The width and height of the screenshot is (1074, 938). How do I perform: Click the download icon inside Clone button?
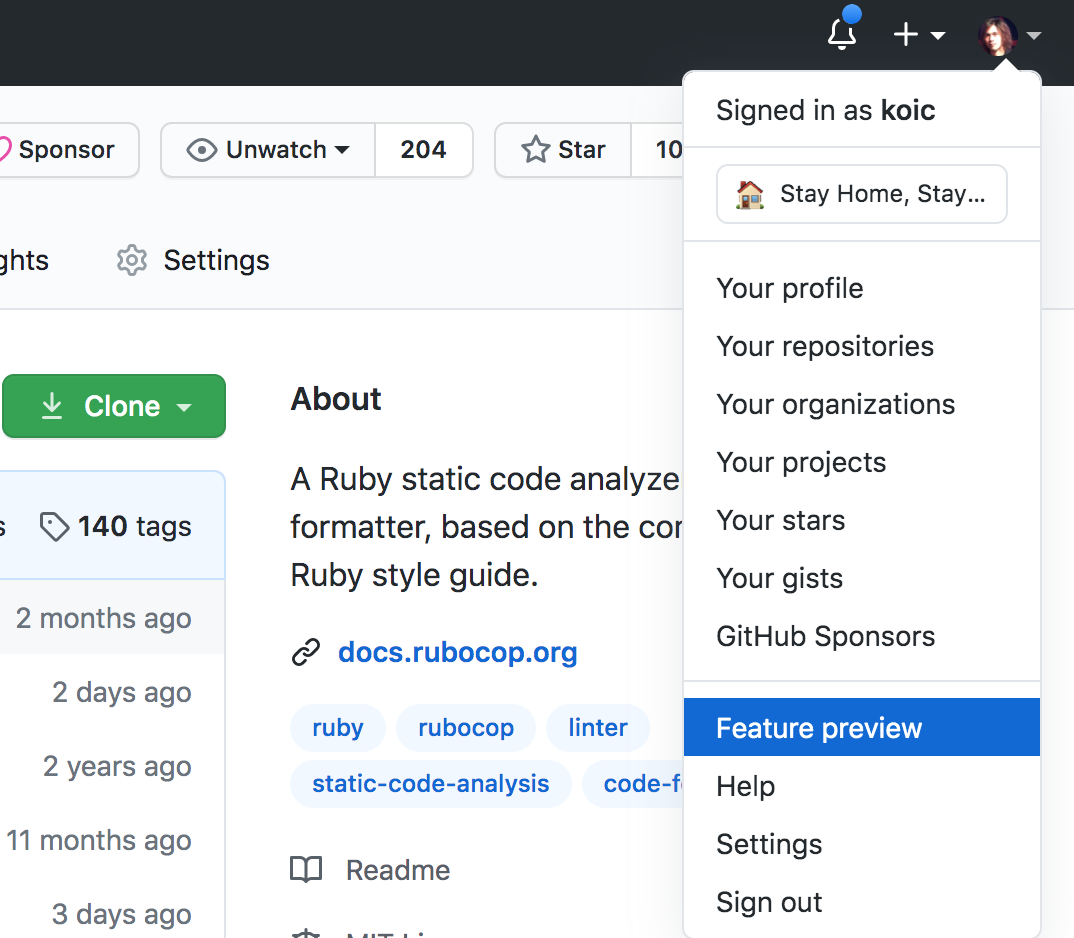52,406
